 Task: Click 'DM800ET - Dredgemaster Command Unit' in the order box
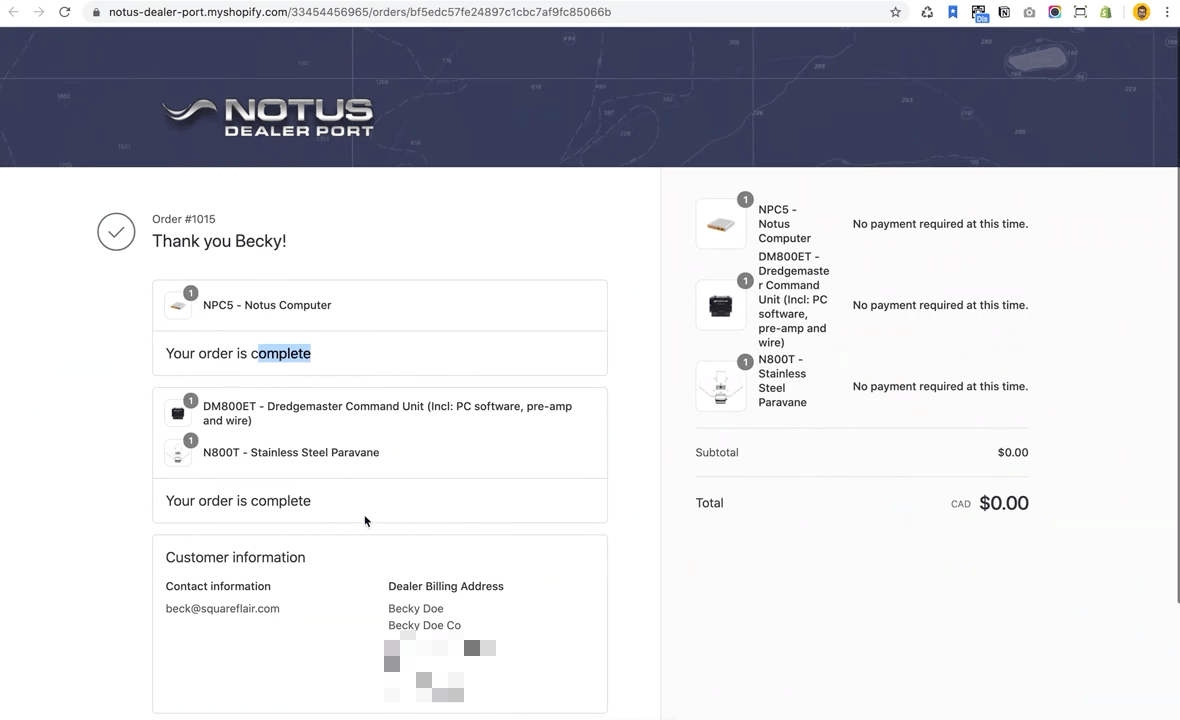click(388, 413)
